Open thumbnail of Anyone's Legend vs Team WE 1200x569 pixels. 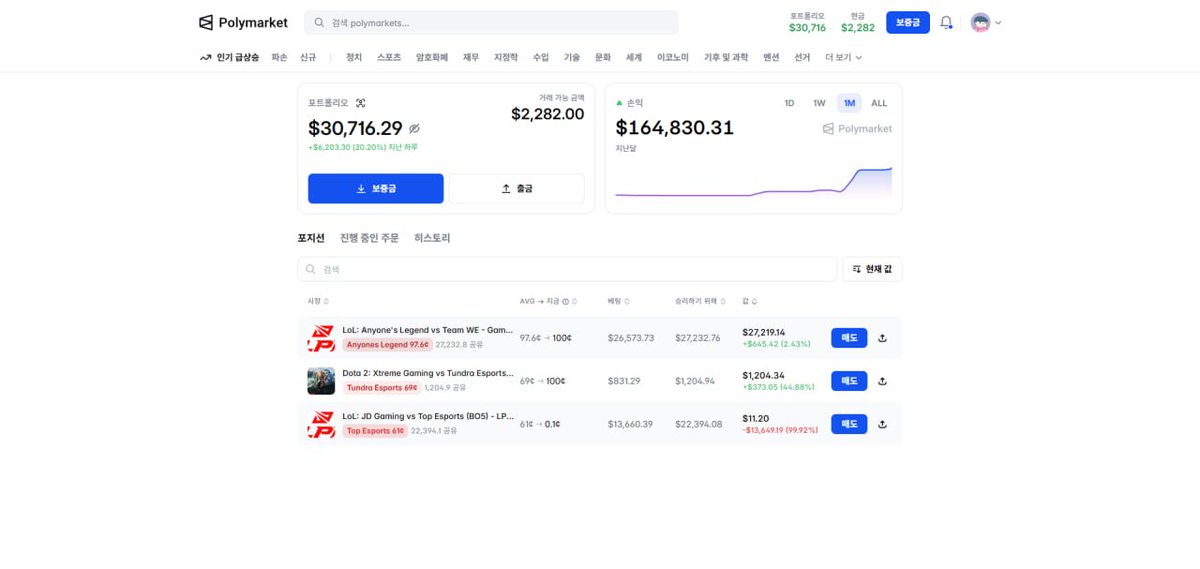(x=321, y=338)
